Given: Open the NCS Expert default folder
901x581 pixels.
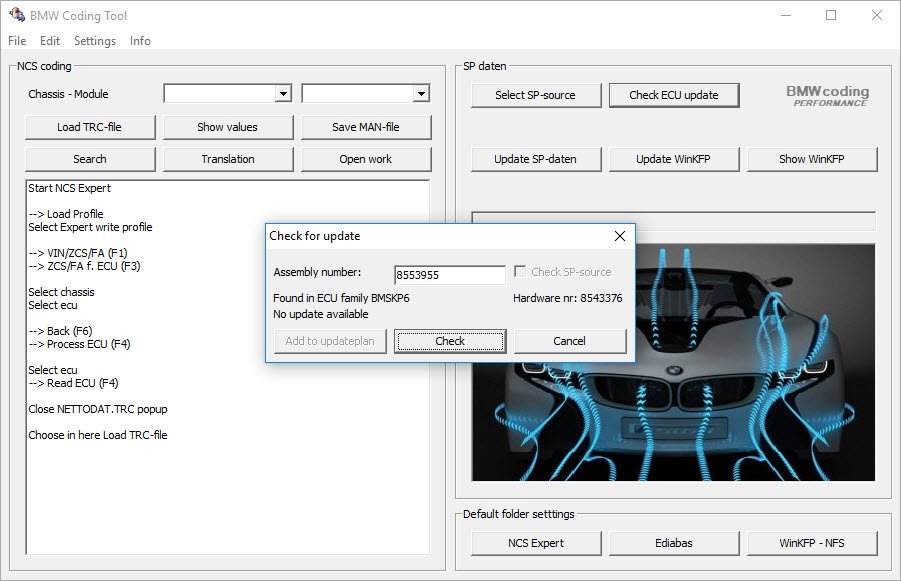Looking at the screenshot, I should (535, 543).
